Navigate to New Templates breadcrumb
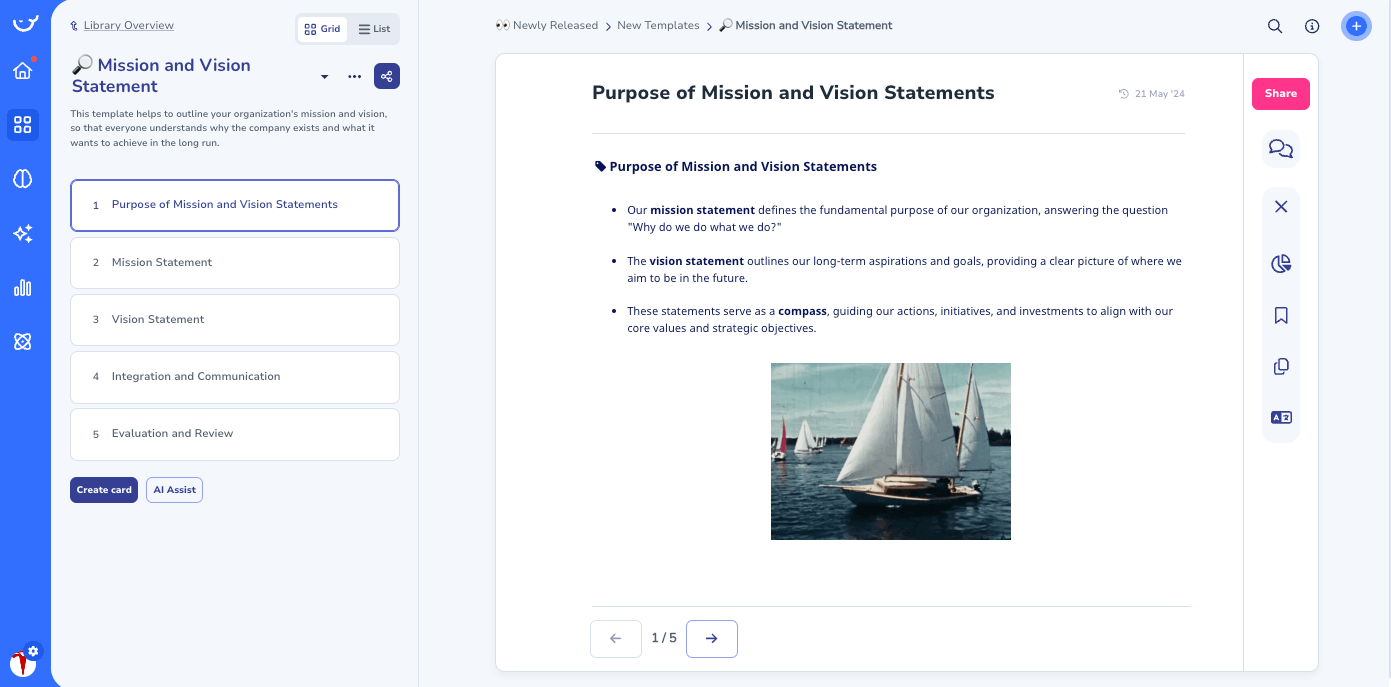 click(x=658, y=25)
